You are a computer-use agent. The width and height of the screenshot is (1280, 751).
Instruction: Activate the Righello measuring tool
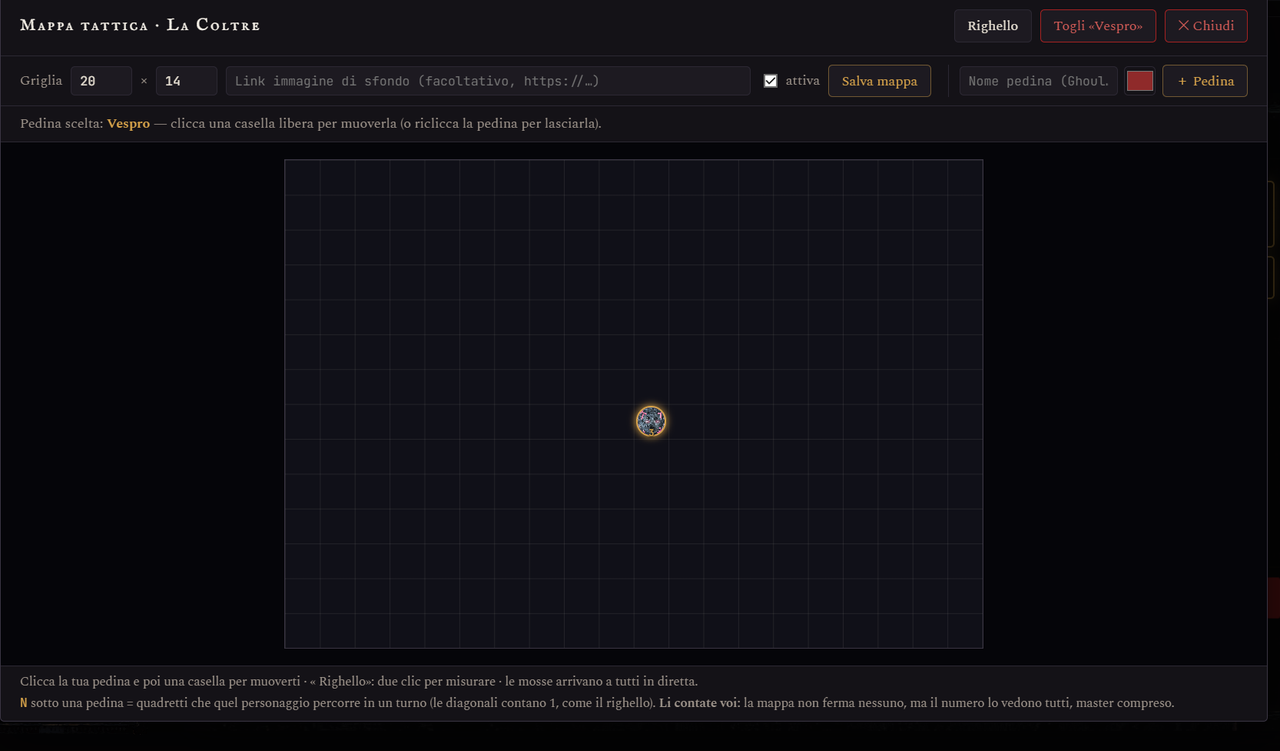click(993, 26)
